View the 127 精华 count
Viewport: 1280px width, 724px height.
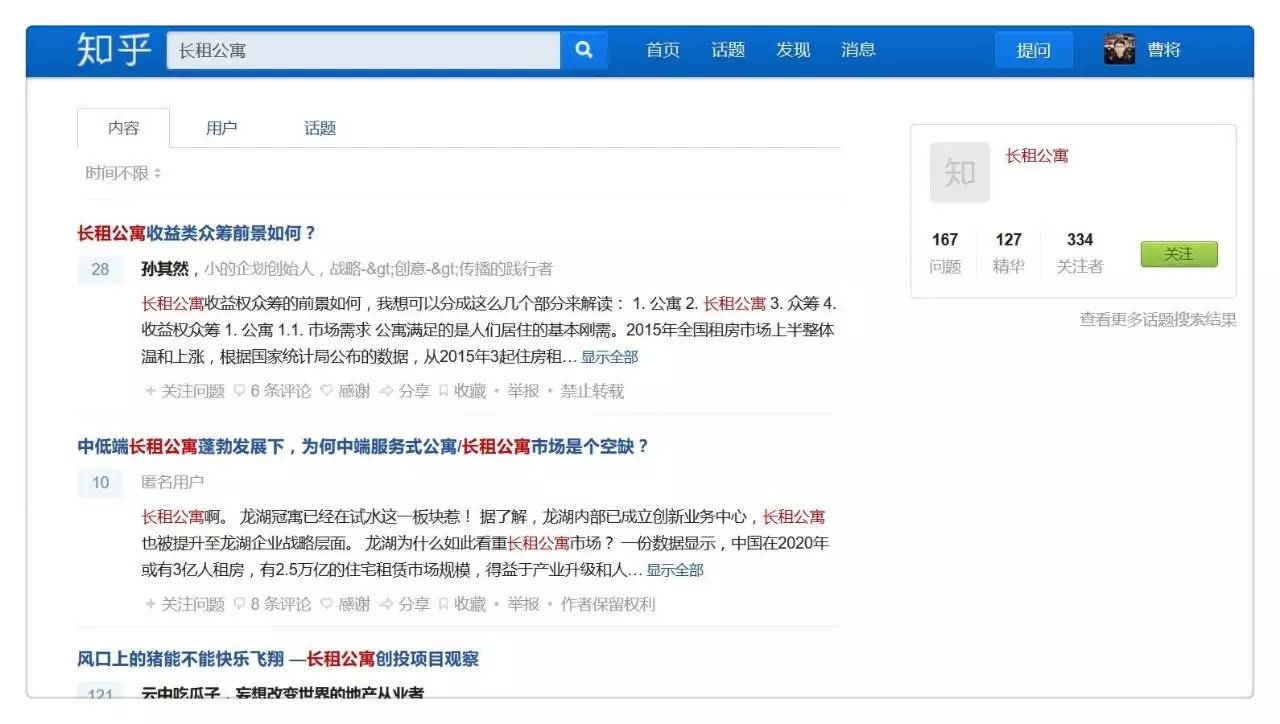(x=1009, y=253)
